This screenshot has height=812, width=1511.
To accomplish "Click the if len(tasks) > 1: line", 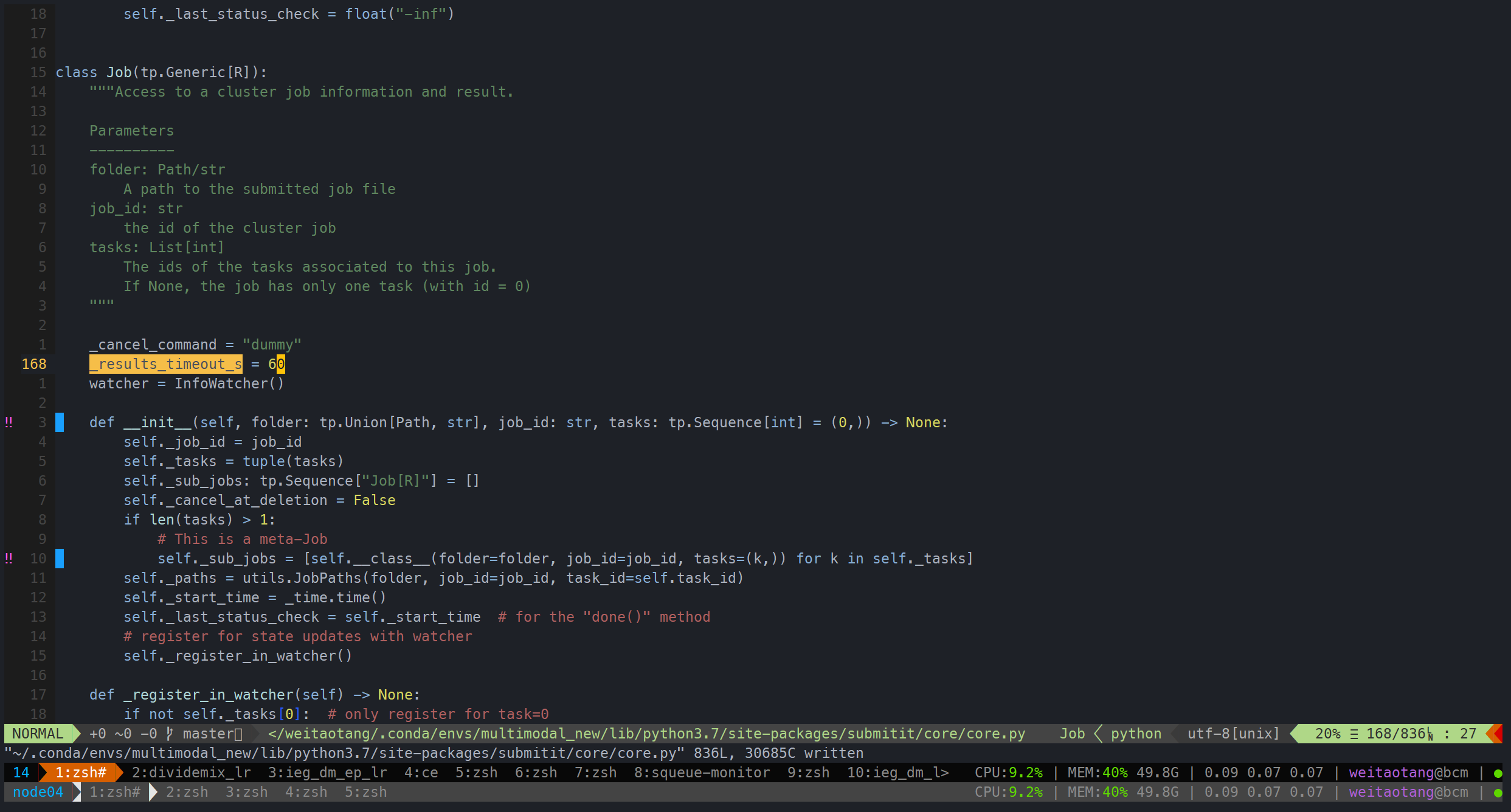I will tap(199, 520).
